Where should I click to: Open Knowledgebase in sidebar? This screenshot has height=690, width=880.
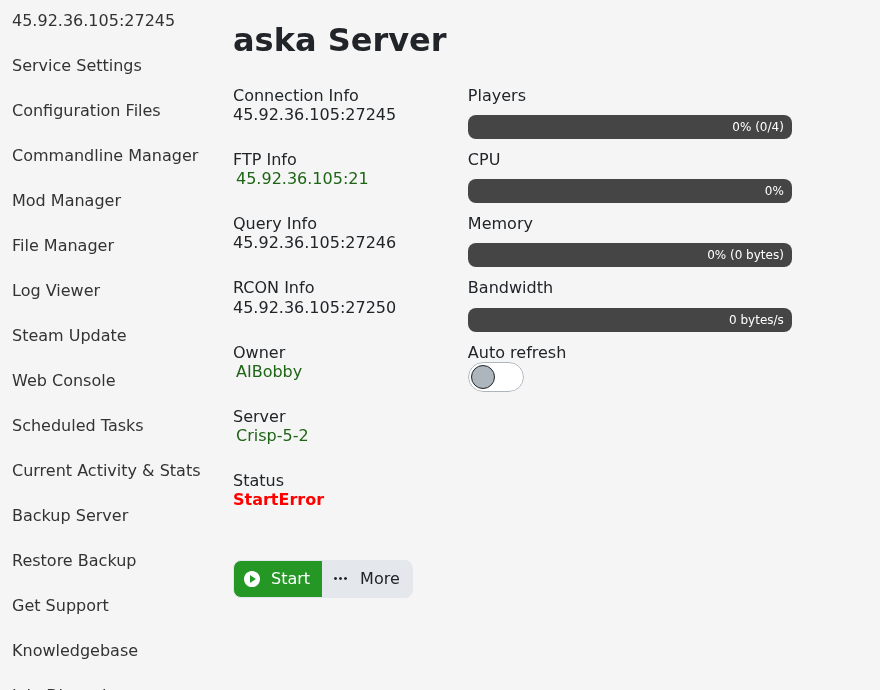pyautogui.click(x=75, y=650)
